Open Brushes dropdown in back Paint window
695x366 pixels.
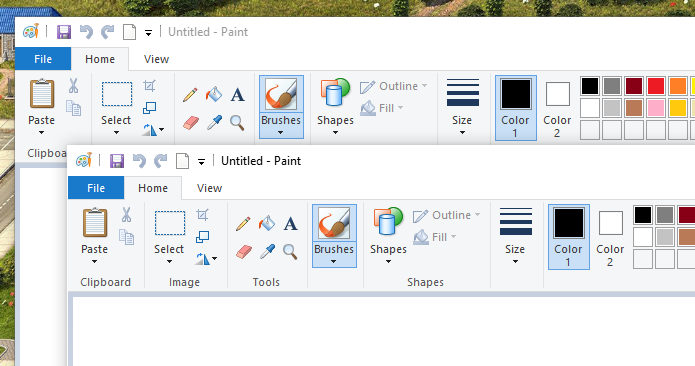tap(281, 132)
